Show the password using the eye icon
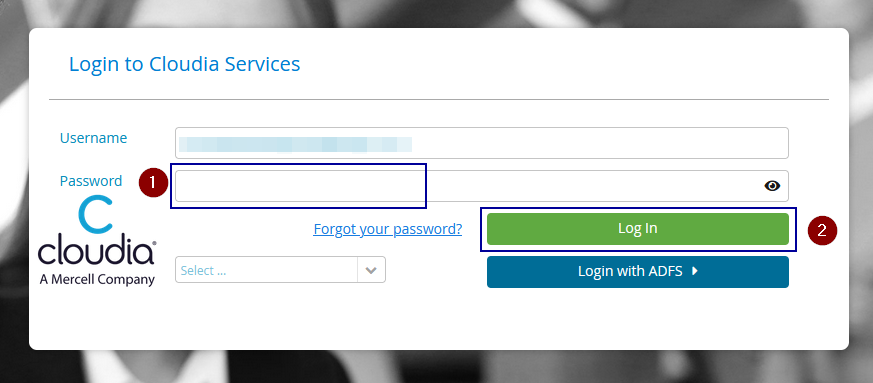 [x=772, y=186]
